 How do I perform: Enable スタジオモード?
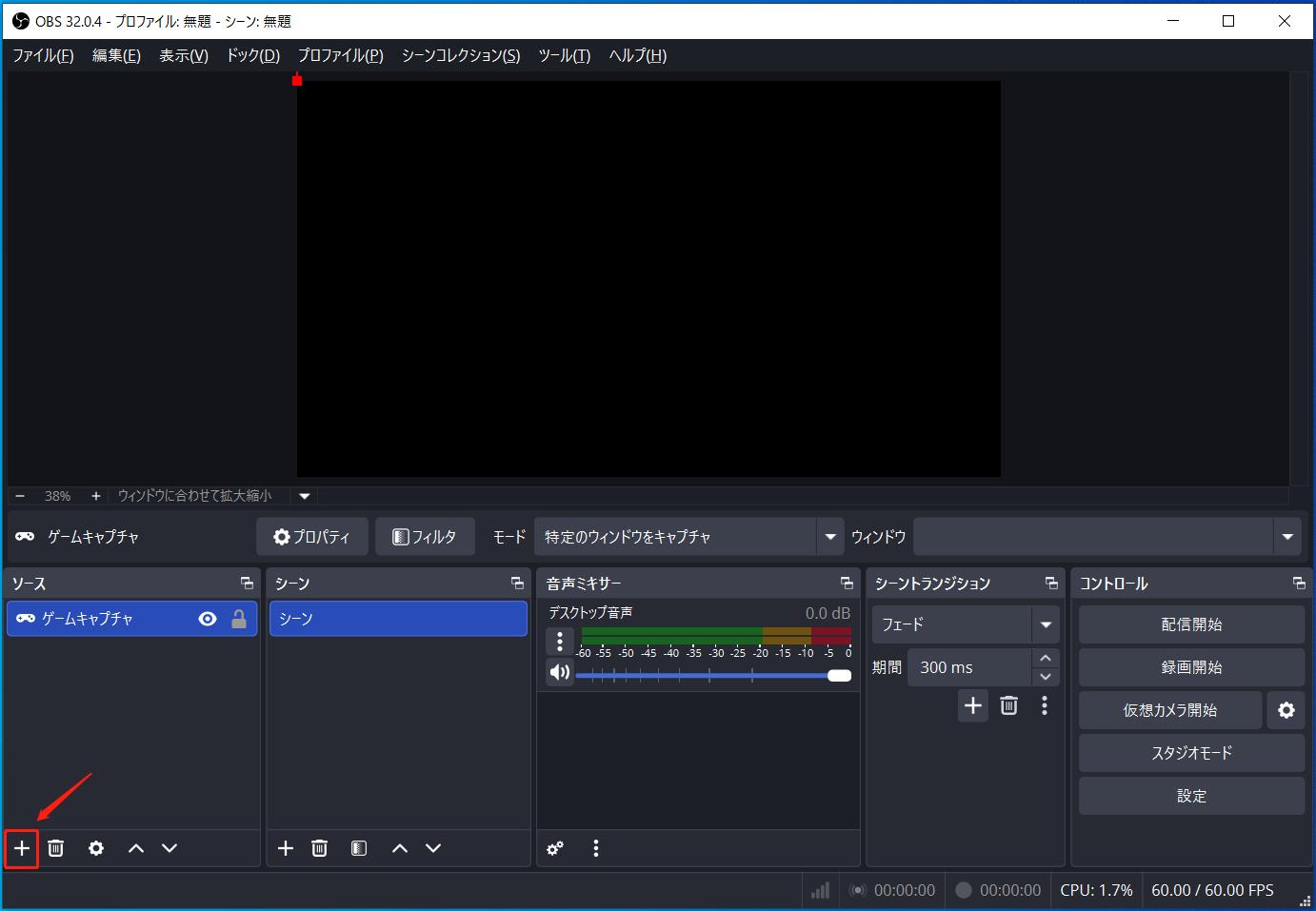click(x=1191, y=752)
